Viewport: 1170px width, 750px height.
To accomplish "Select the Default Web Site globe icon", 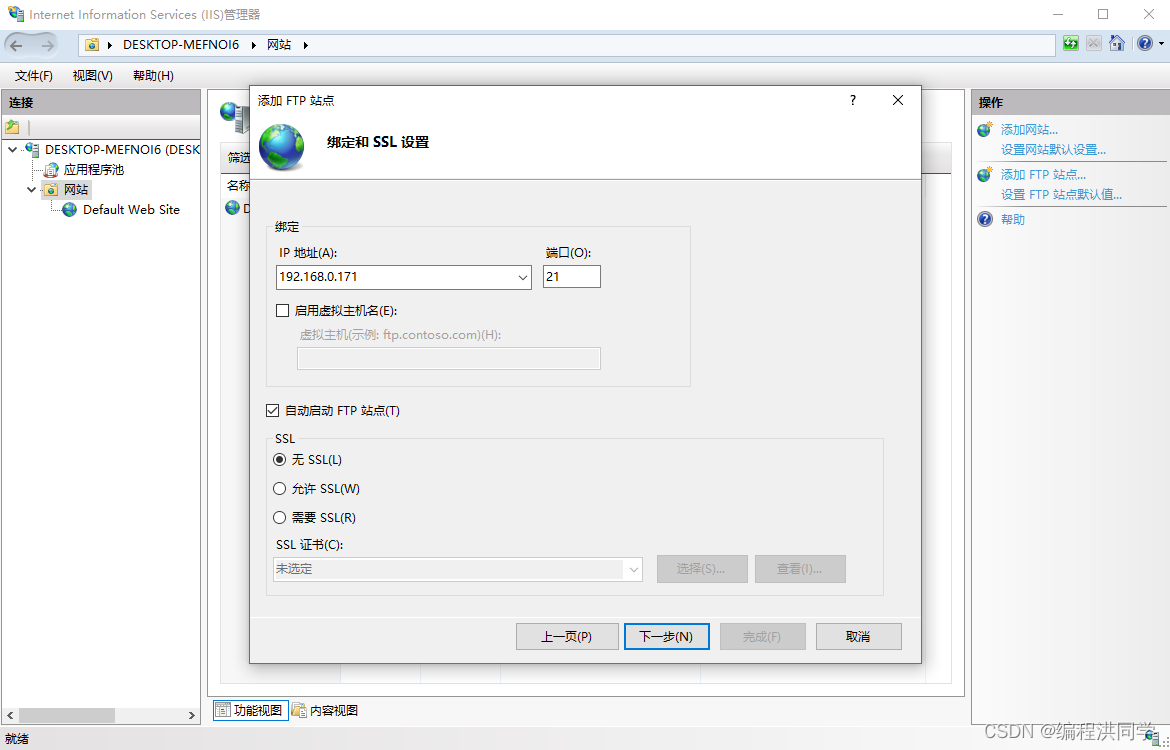I will click(x=69, y=210).
